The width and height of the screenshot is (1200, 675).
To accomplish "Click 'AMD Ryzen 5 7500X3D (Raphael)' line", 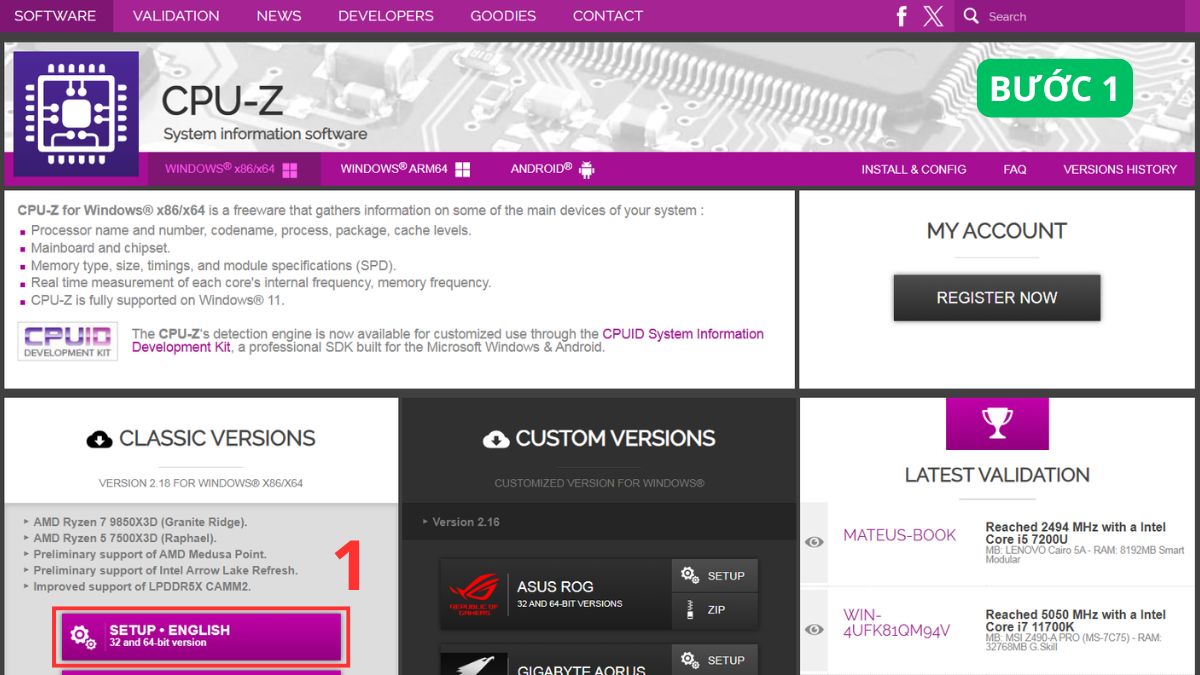I will [125, 538].
